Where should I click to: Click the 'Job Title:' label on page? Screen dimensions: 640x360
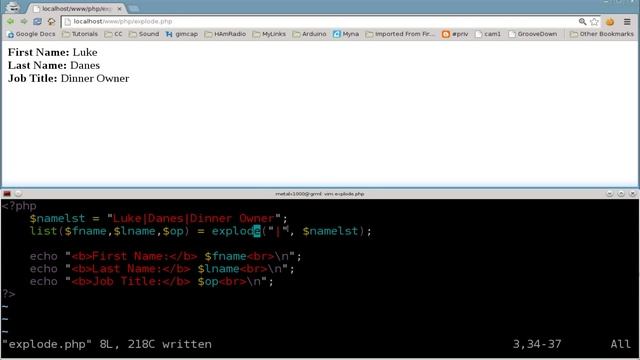point(33,78)
